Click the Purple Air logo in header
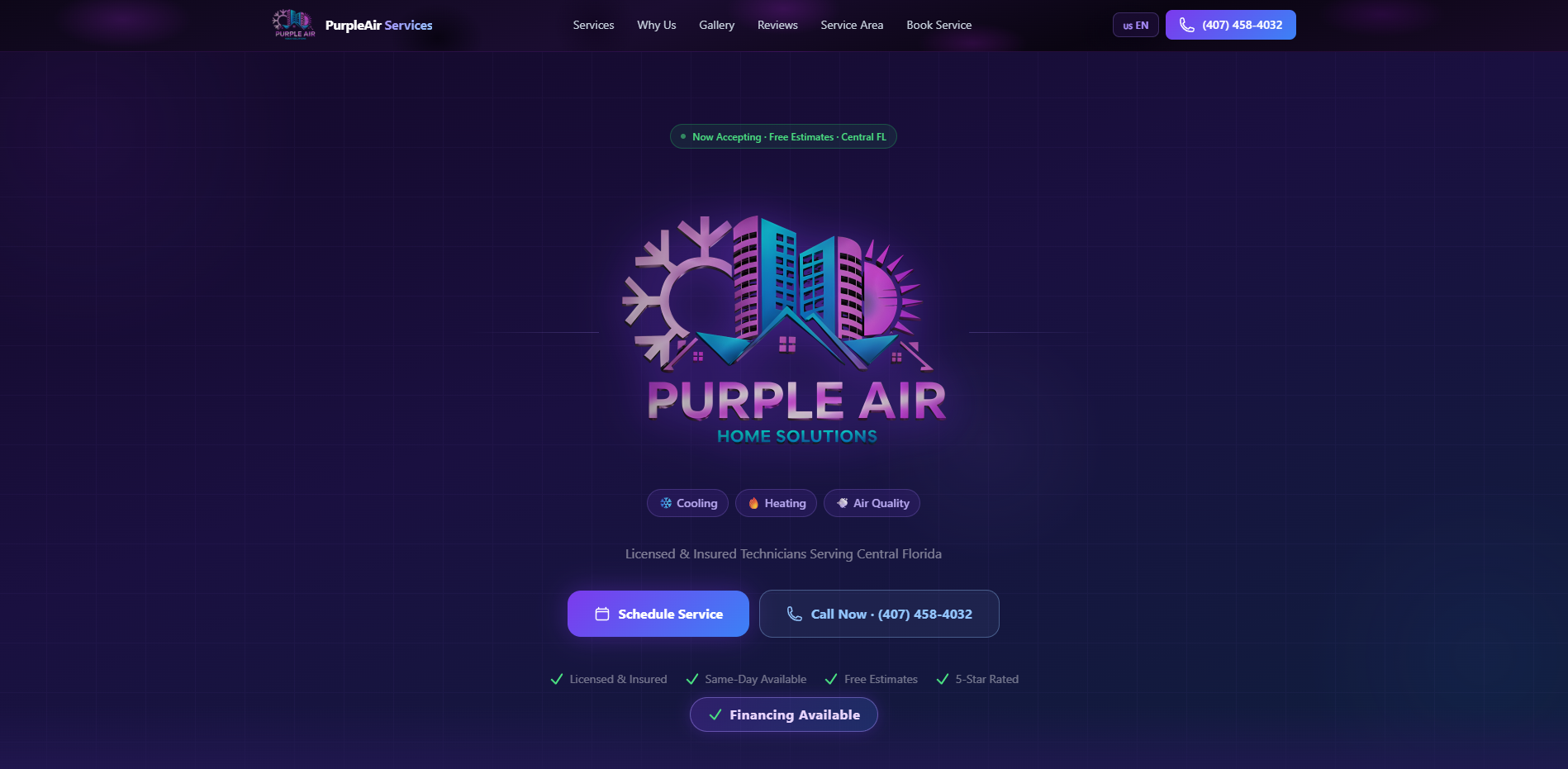 tap(294, 25)
